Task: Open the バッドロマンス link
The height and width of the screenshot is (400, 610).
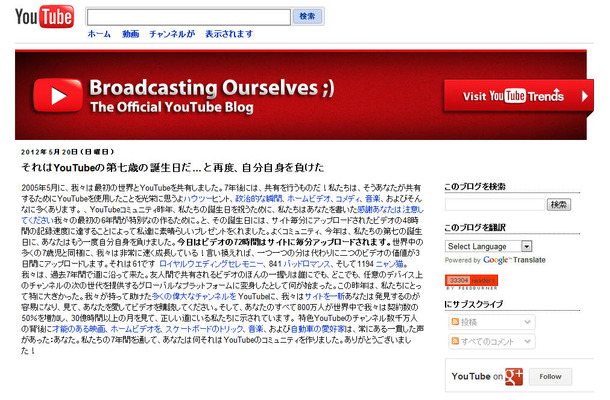Action: pyautogui.click(x=307, y=264)
